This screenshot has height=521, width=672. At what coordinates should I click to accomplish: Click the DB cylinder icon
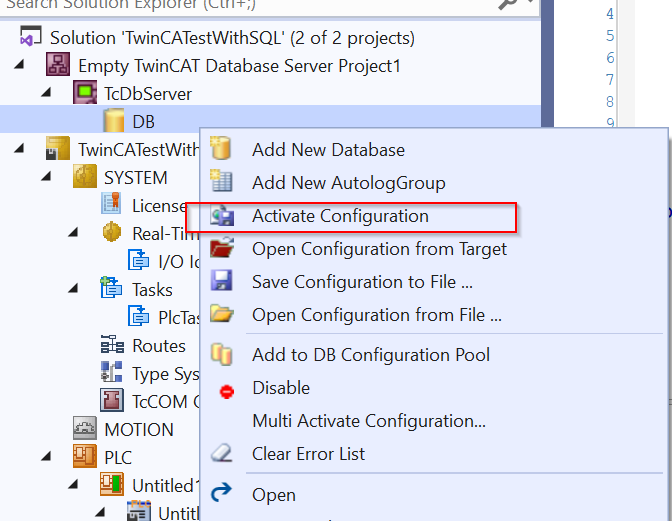click(114, 120)
